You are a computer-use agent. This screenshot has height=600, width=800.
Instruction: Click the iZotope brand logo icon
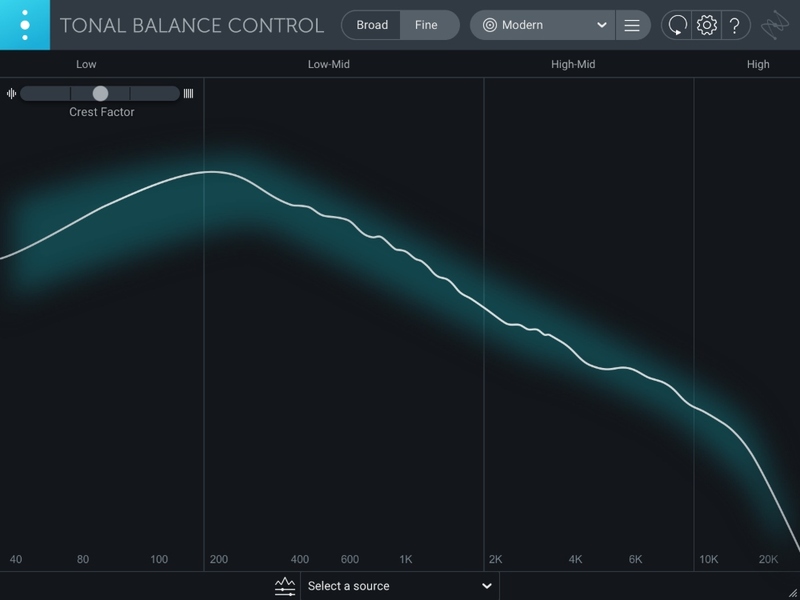tap(775, 25)
